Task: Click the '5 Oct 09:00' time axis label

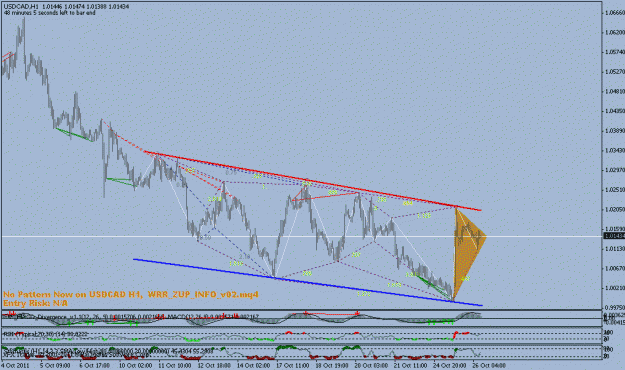Action: pos(55,365)
